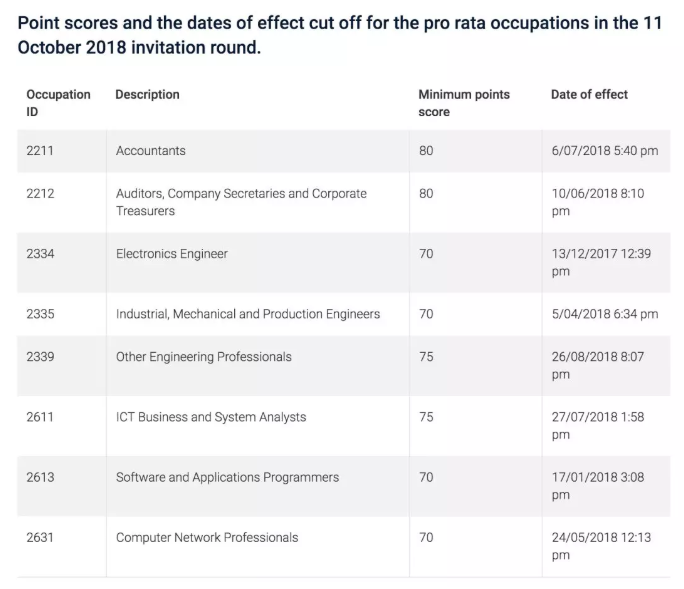The image size is (684, 589).
Task: Select Other Engineering Professionals cell
Action: pyautogui.click(x=204, y=357)
